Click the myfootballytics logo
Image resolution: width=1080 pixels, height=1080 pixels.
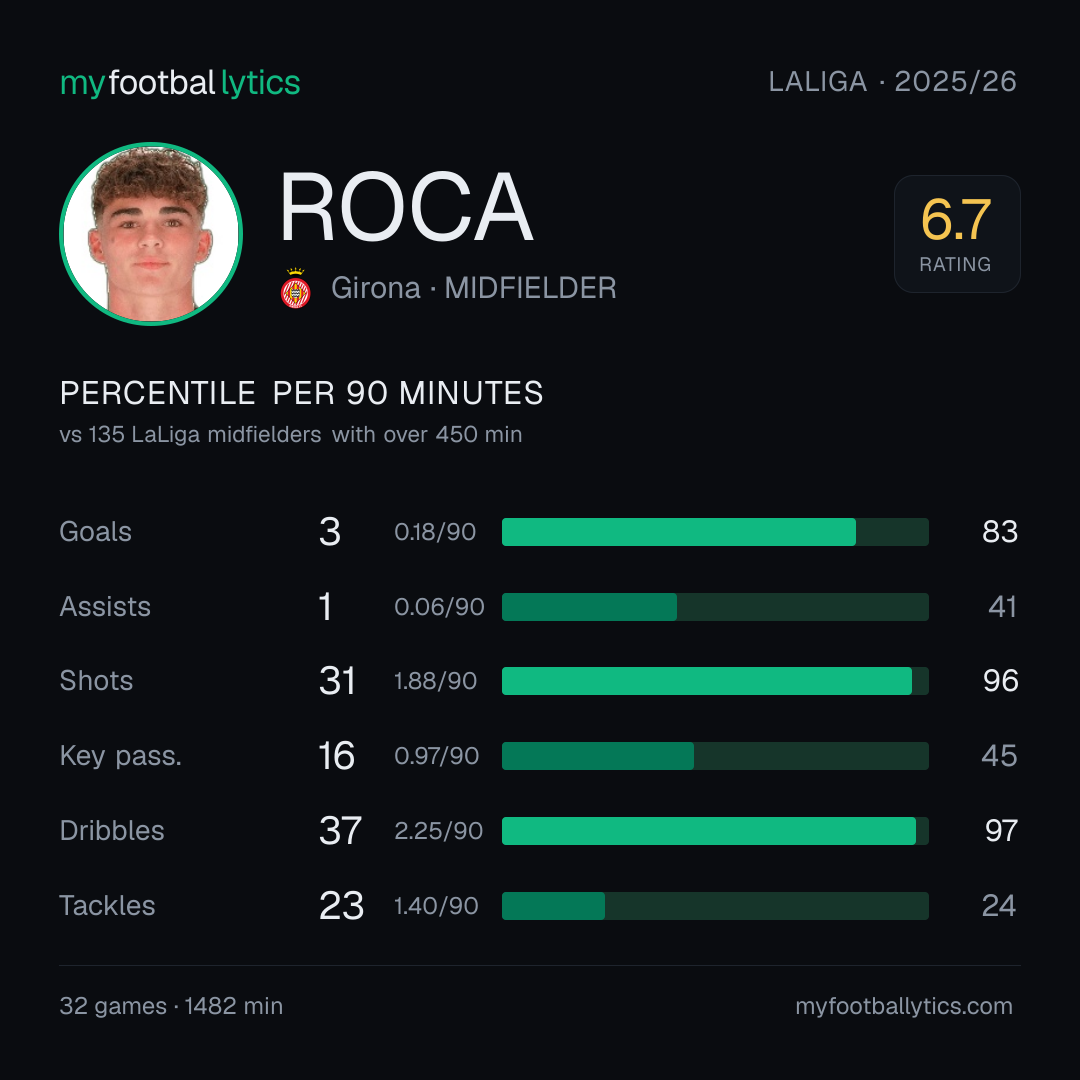tap(180, 83)
